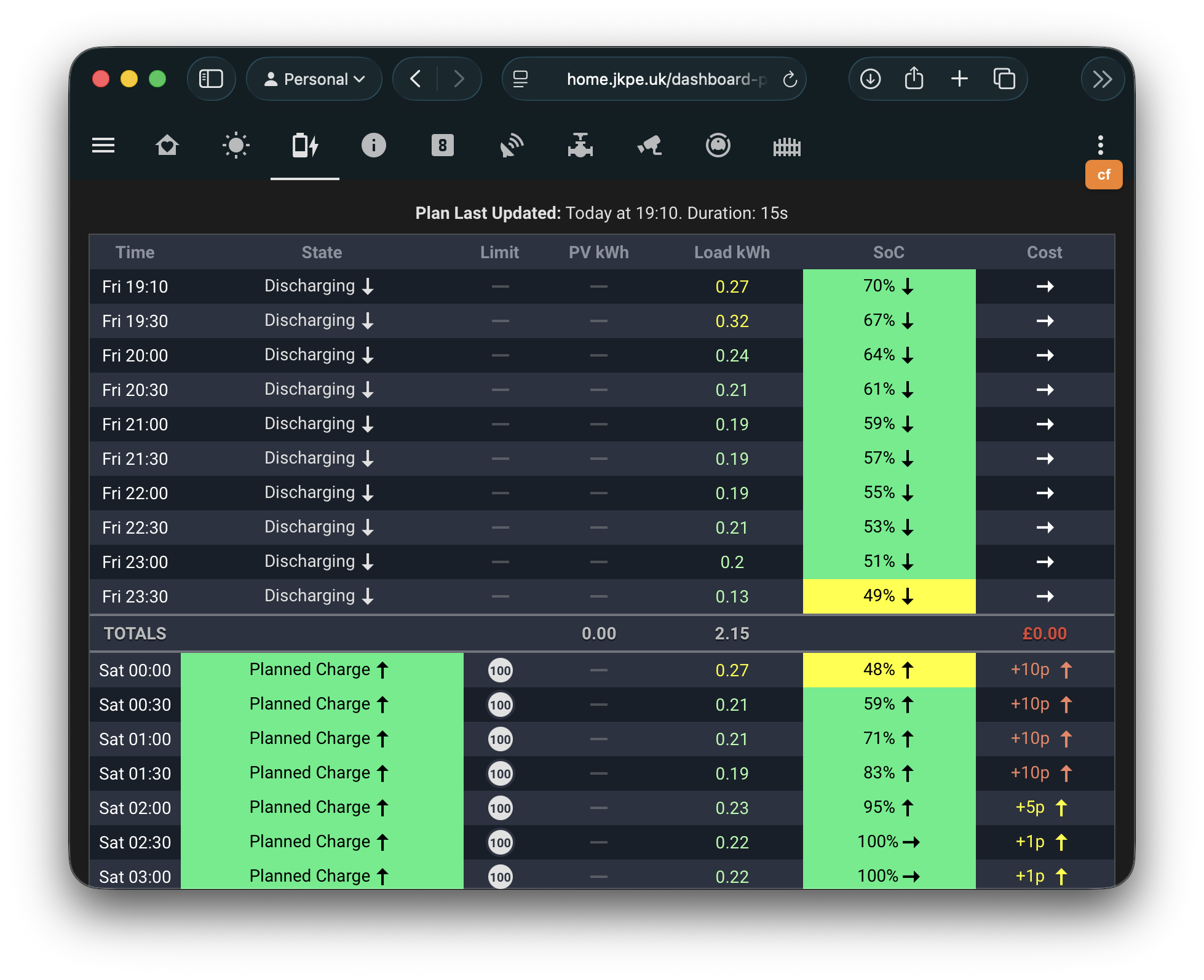The image size is (1204, 980).
Task: Open the hamburger sidebar menu
Action: pyautogui.click(x=103, y=146)
